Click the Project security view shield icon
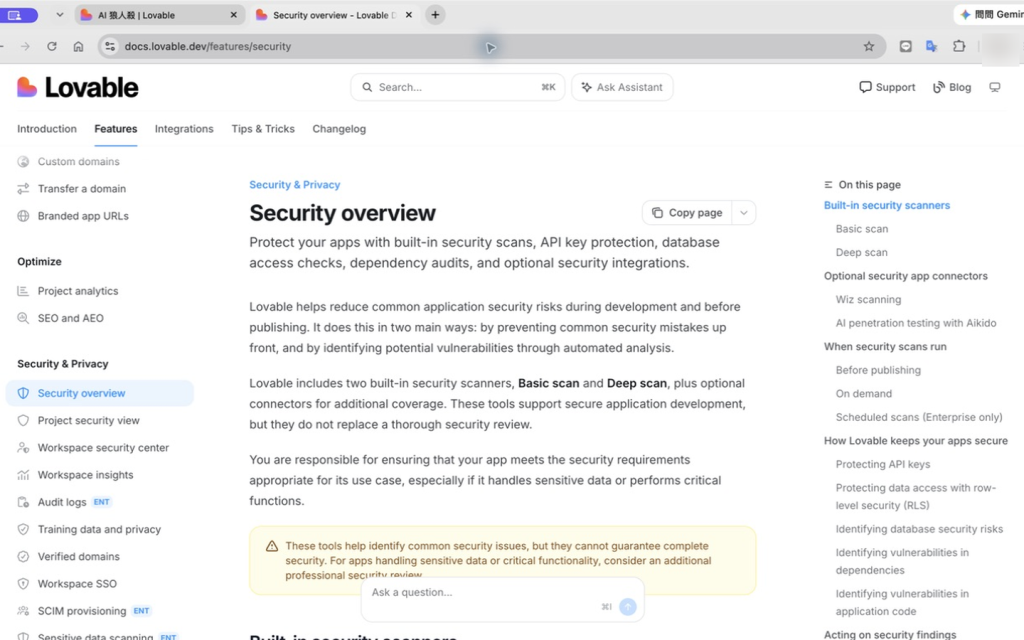This screenshot has width=1024, height=640. [23, 421]
